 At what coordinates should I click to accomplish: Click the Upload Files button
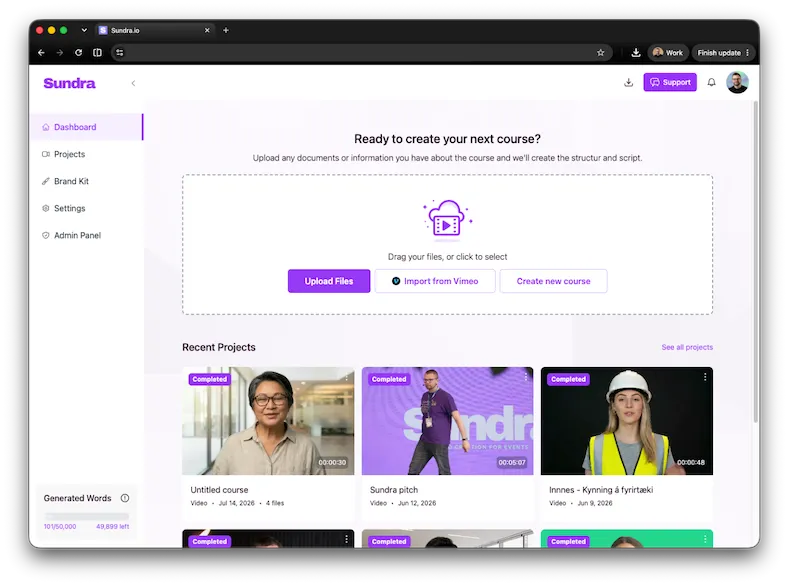329,281
